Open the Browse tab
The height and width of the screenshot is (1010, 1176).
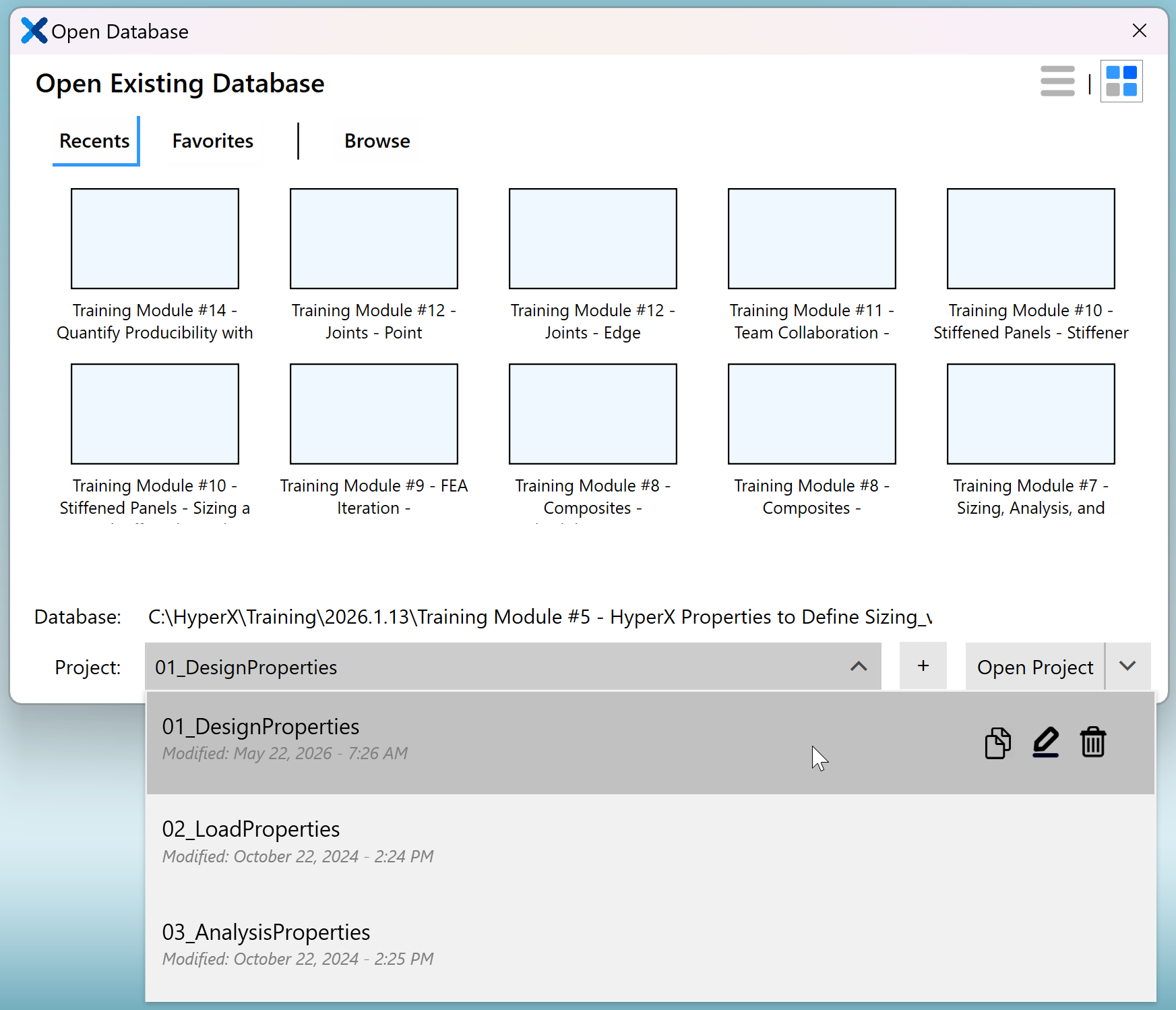click(377, 140)
